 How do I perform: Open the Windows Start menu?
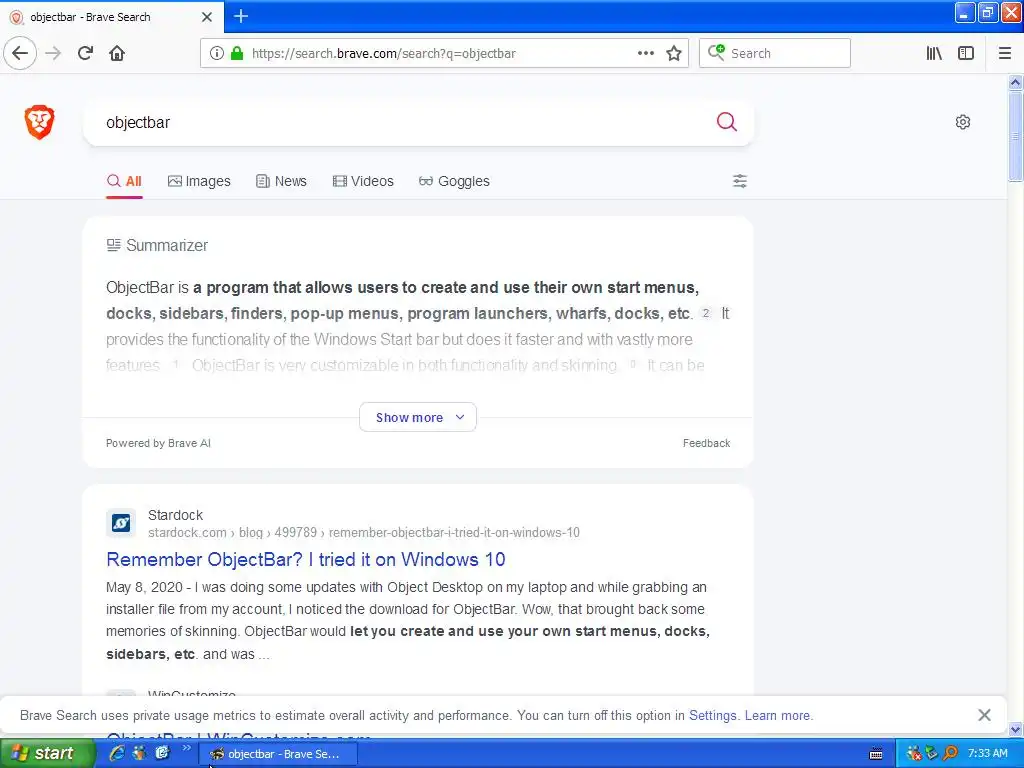click(46, 753)
